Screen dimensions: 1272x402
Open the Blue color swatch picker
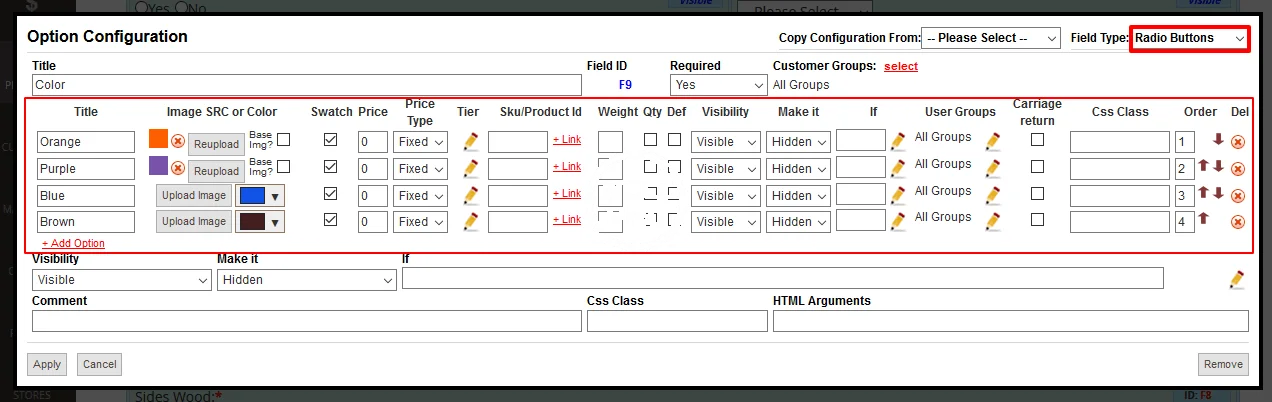point(259,195)
